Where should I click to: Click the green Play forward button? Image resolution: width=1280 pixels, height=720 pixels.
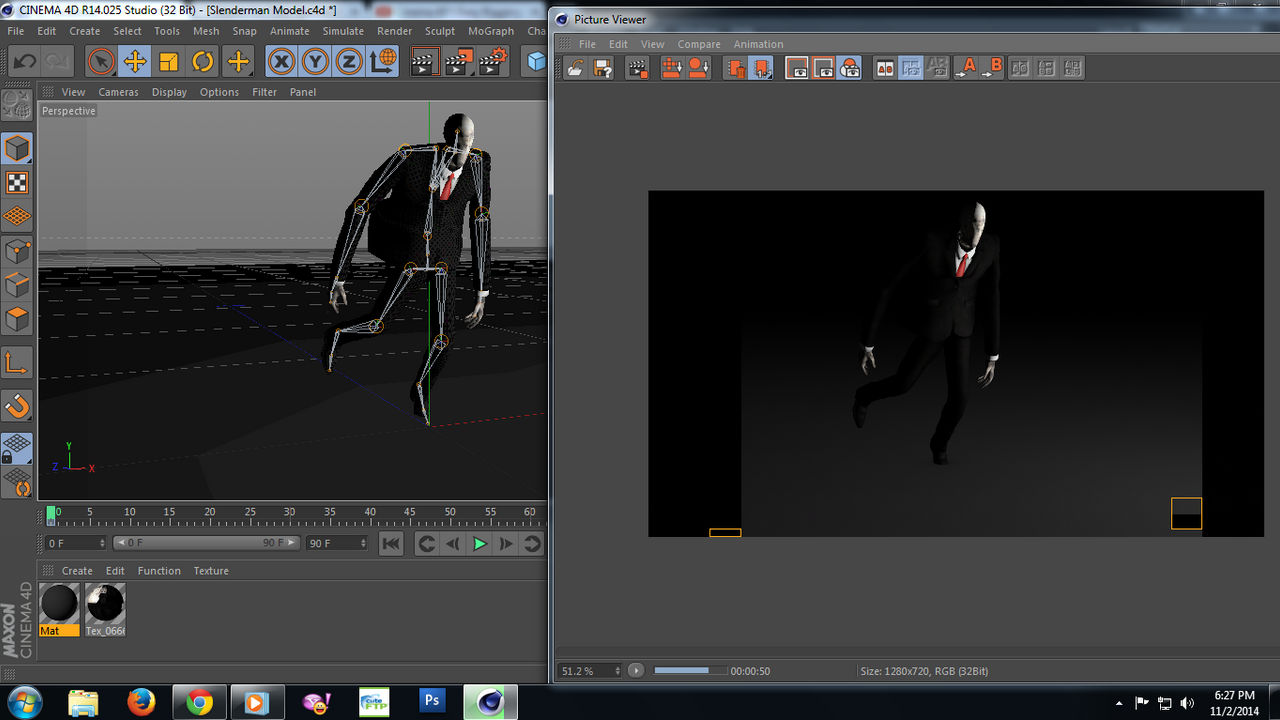[480, 544]
